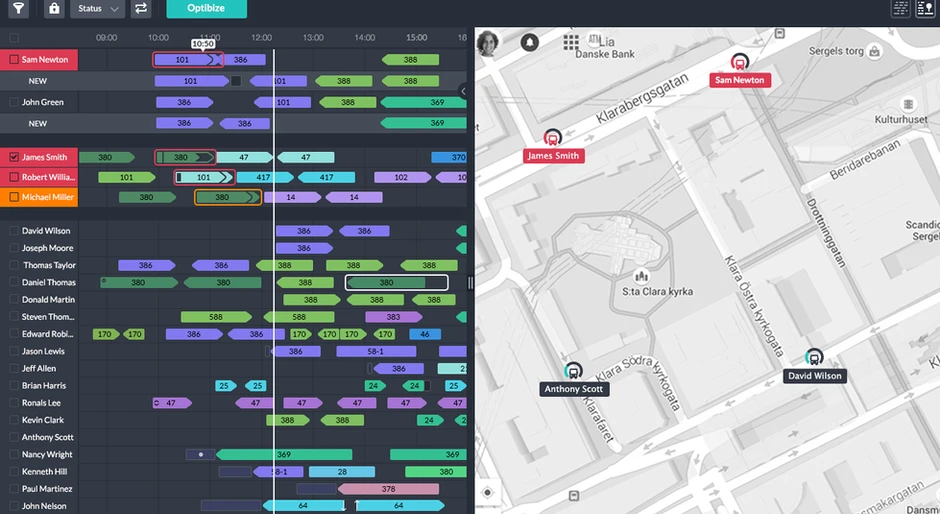Select the Kevin Clark driver row name

[x=43, y=420]
